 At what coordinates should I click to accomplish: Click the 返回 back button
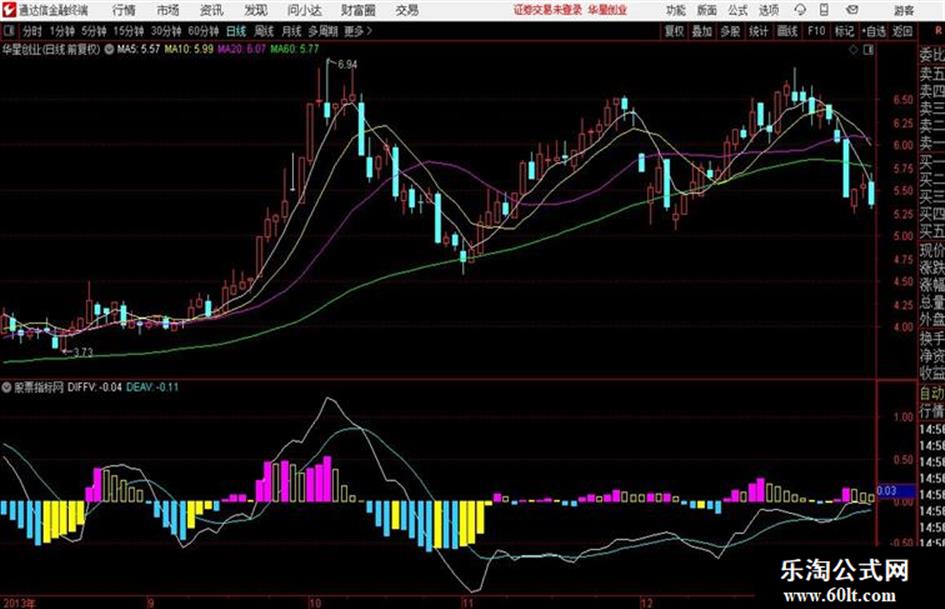902,31
